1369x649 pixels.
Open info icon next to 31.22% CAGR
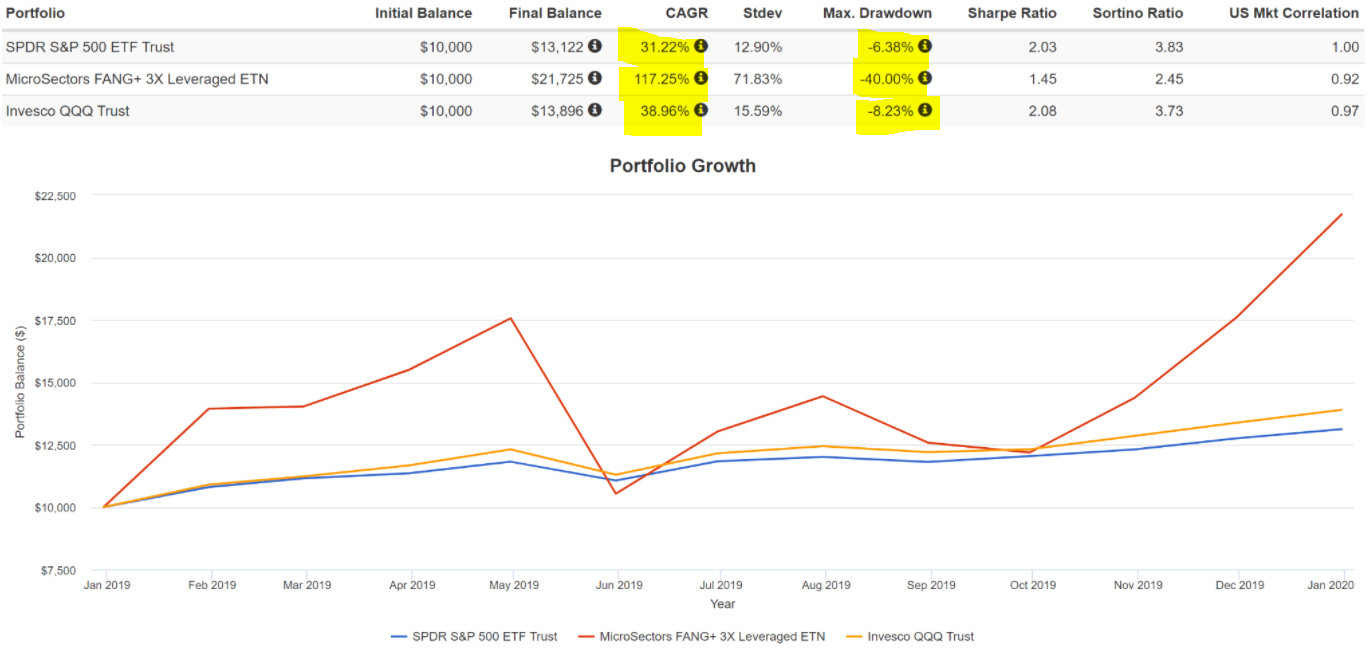point(701,46)
